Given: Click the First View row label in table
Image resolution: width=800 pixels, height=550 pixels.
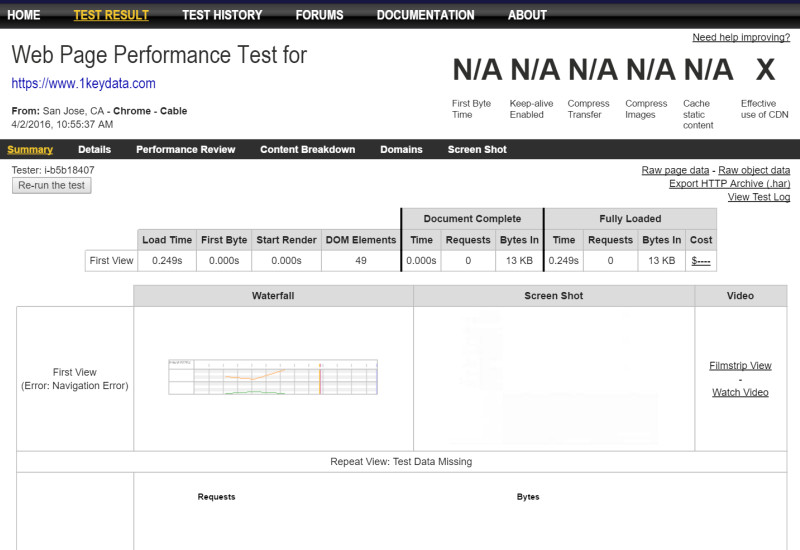Looking at the screenshot, I should 111,261.
